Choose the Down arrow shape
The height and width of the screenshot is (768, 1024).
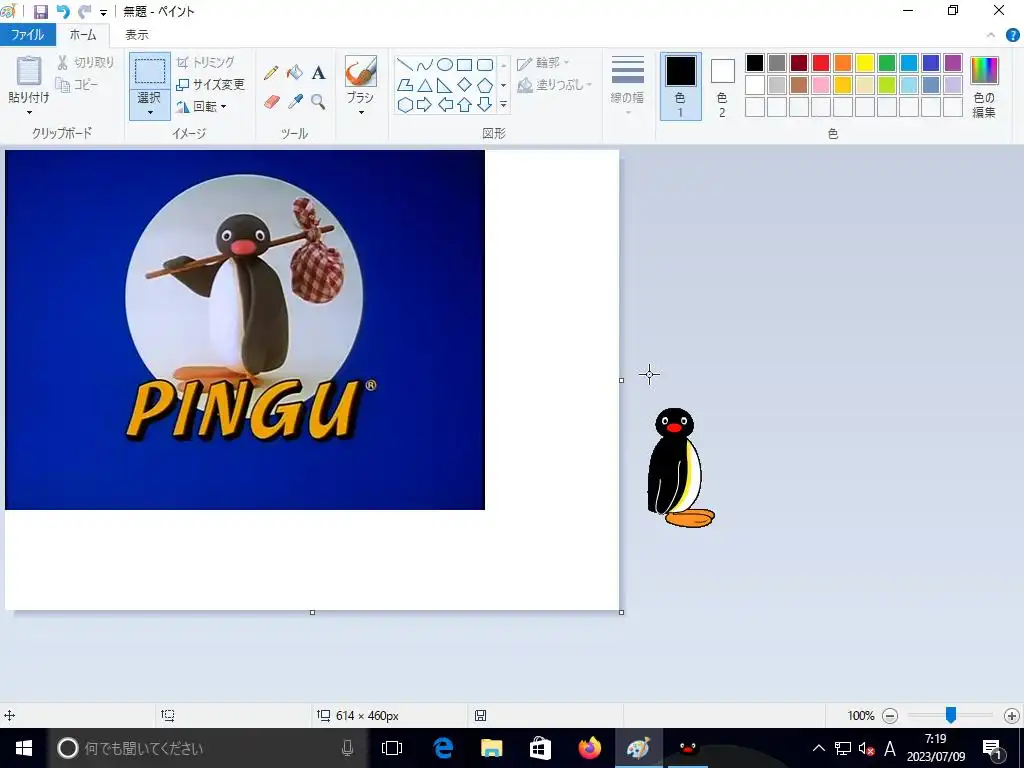485,104
